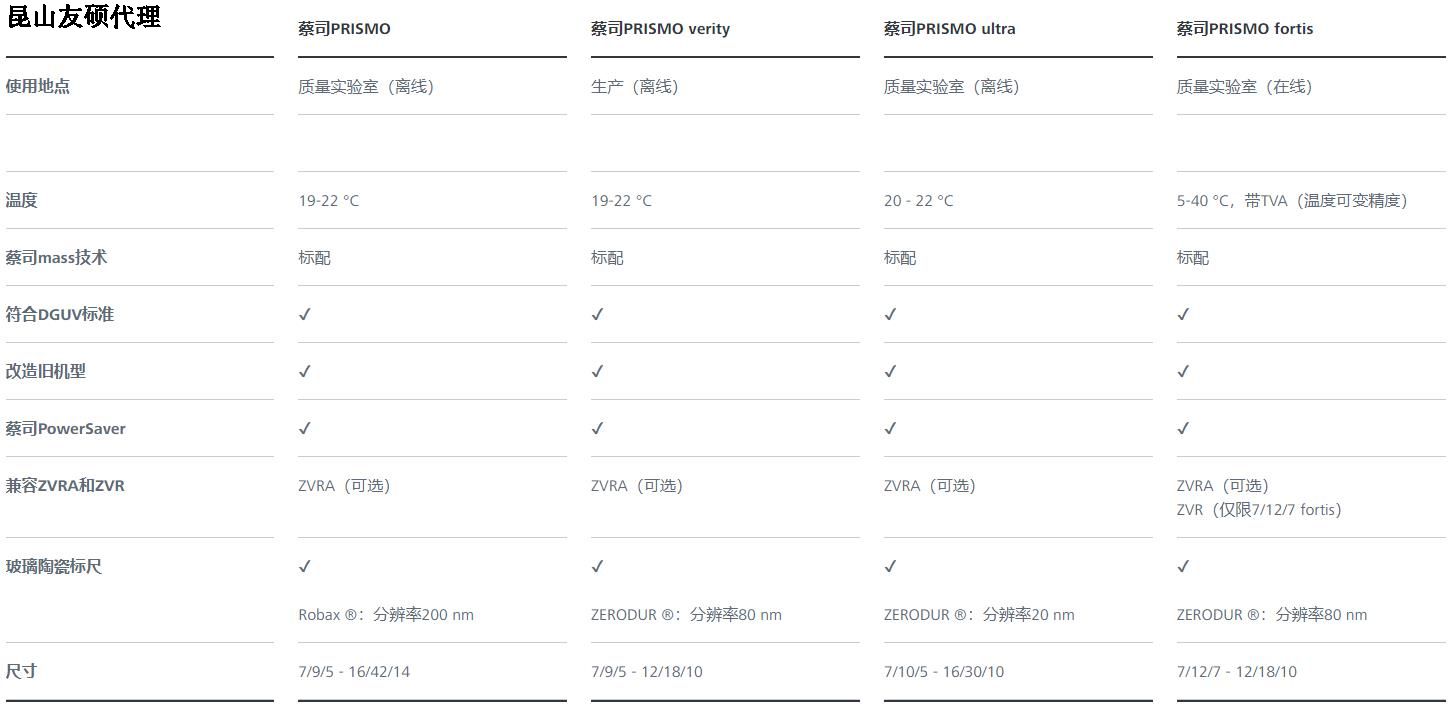
Task: Click the 兼容ZVRA和ZVR row label
Action: pyautogui.click(x=65, y=486)
